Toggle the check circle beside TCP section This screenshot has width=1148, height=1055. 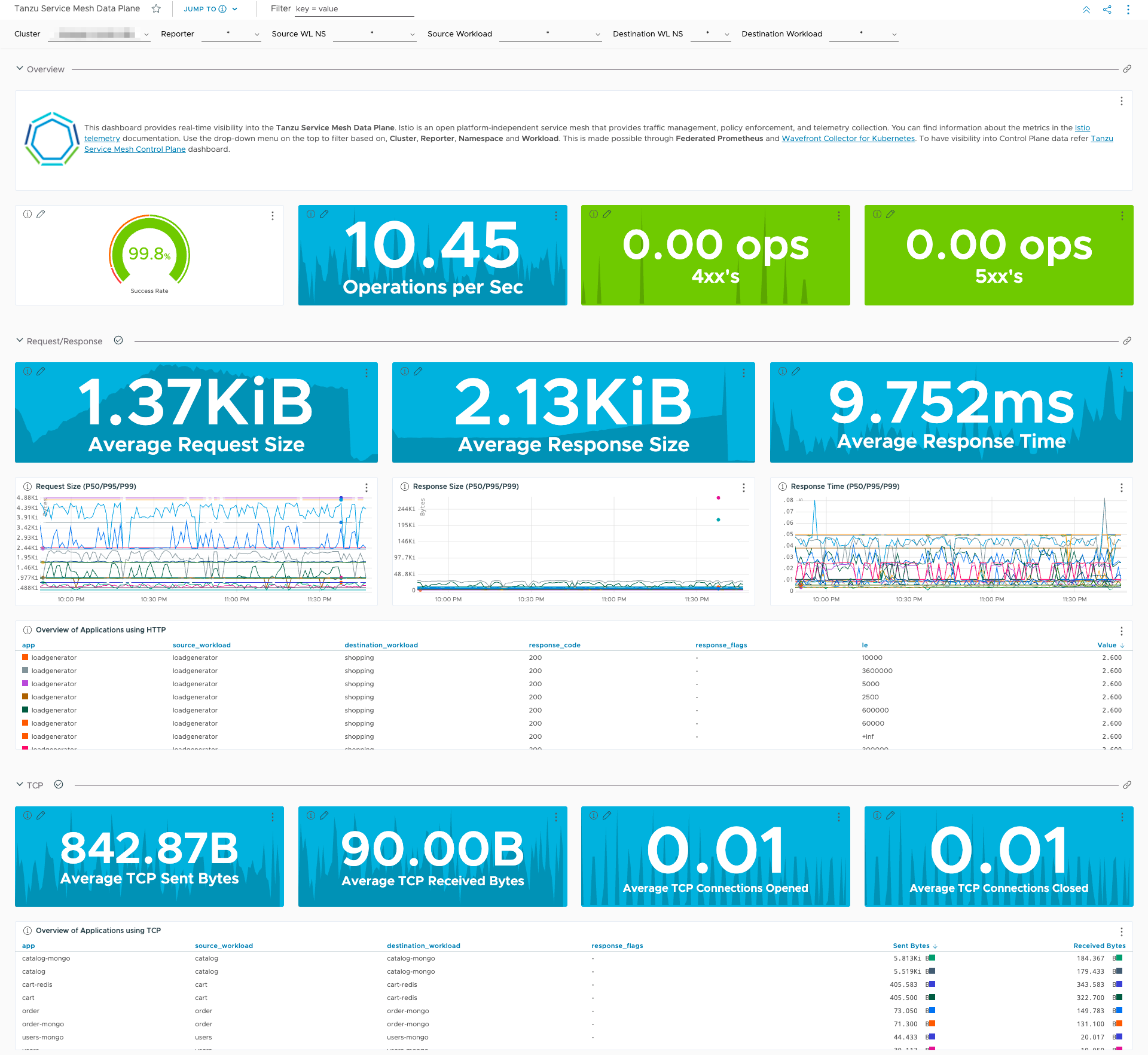(59, 784)
